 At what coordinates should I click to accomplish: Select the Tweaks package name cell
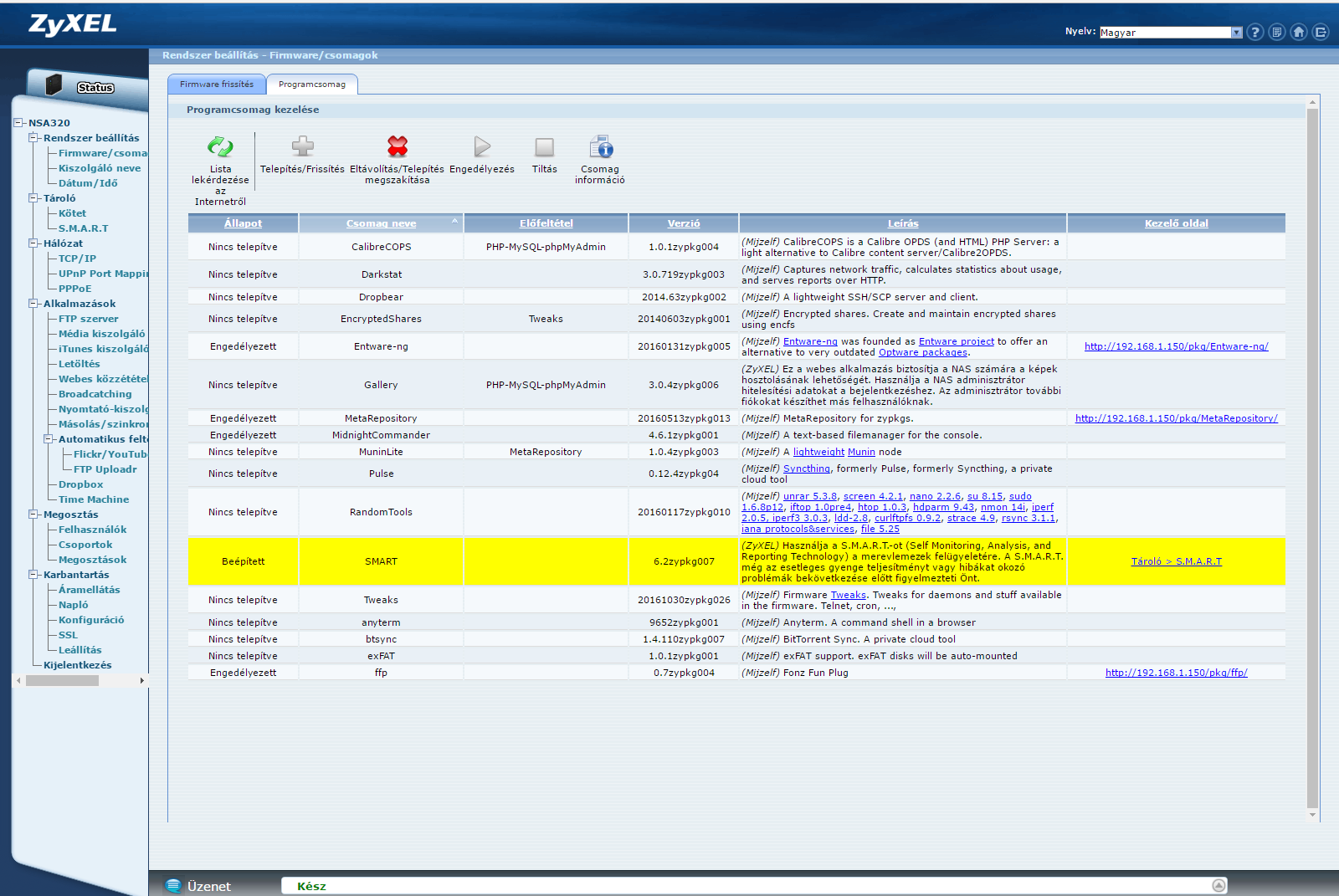pos(381,600)
